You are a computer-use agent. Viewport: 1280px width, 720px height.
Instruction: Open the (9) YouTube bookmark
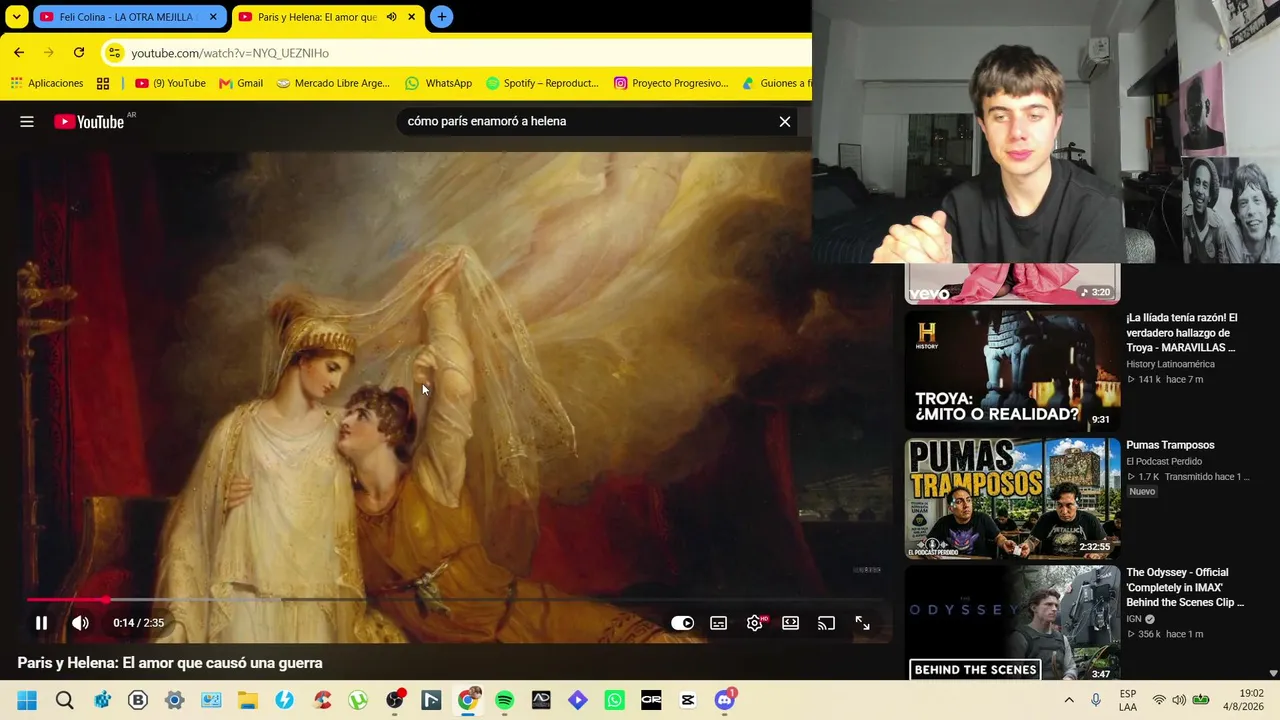170,83
